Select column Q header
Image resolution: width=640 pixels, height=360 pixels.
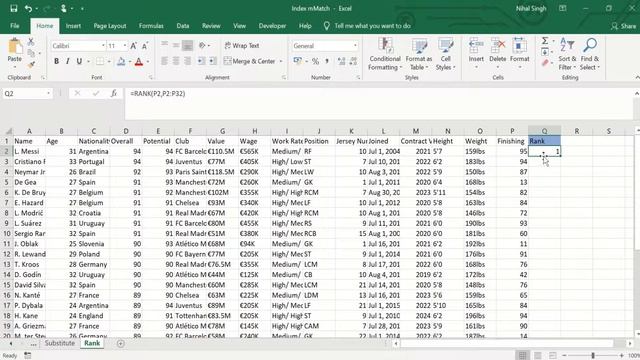click(544, 131)
